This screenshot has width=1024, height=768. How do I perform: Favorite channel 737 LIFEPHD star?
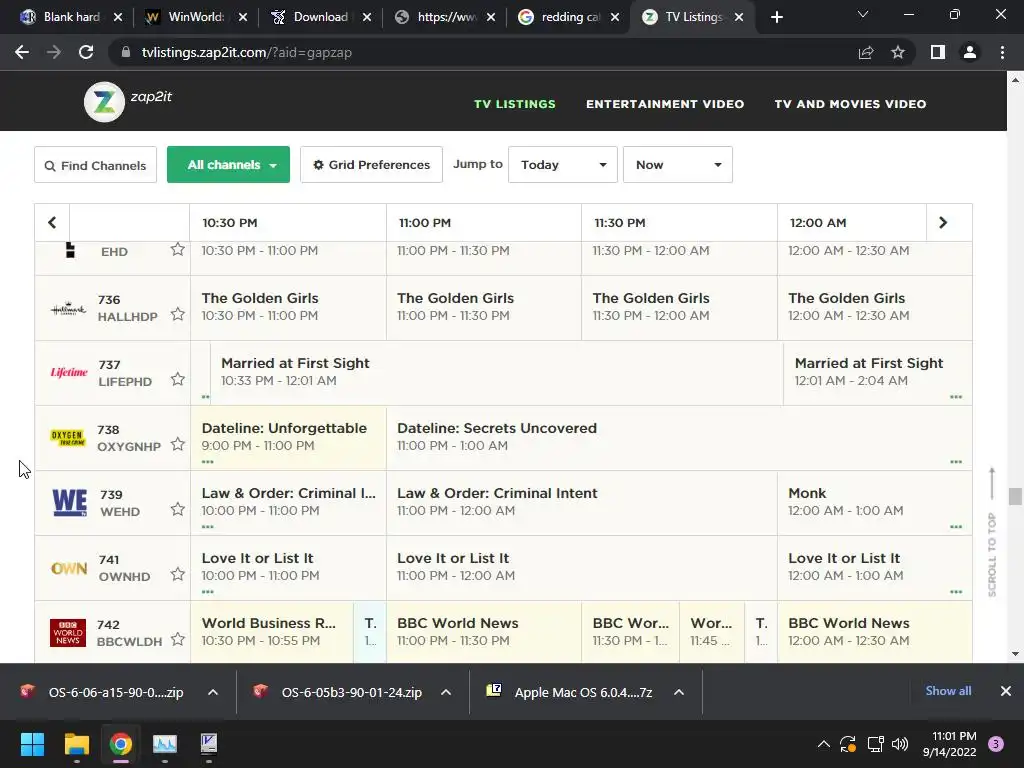tap(178, 379)
